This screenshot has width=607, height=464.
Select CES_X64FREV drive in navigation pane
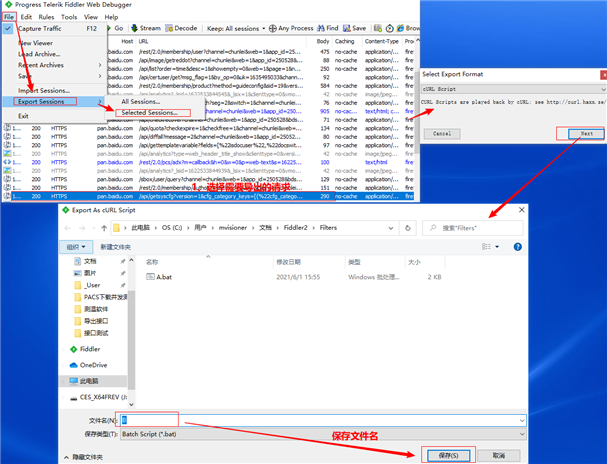point(103,397)
